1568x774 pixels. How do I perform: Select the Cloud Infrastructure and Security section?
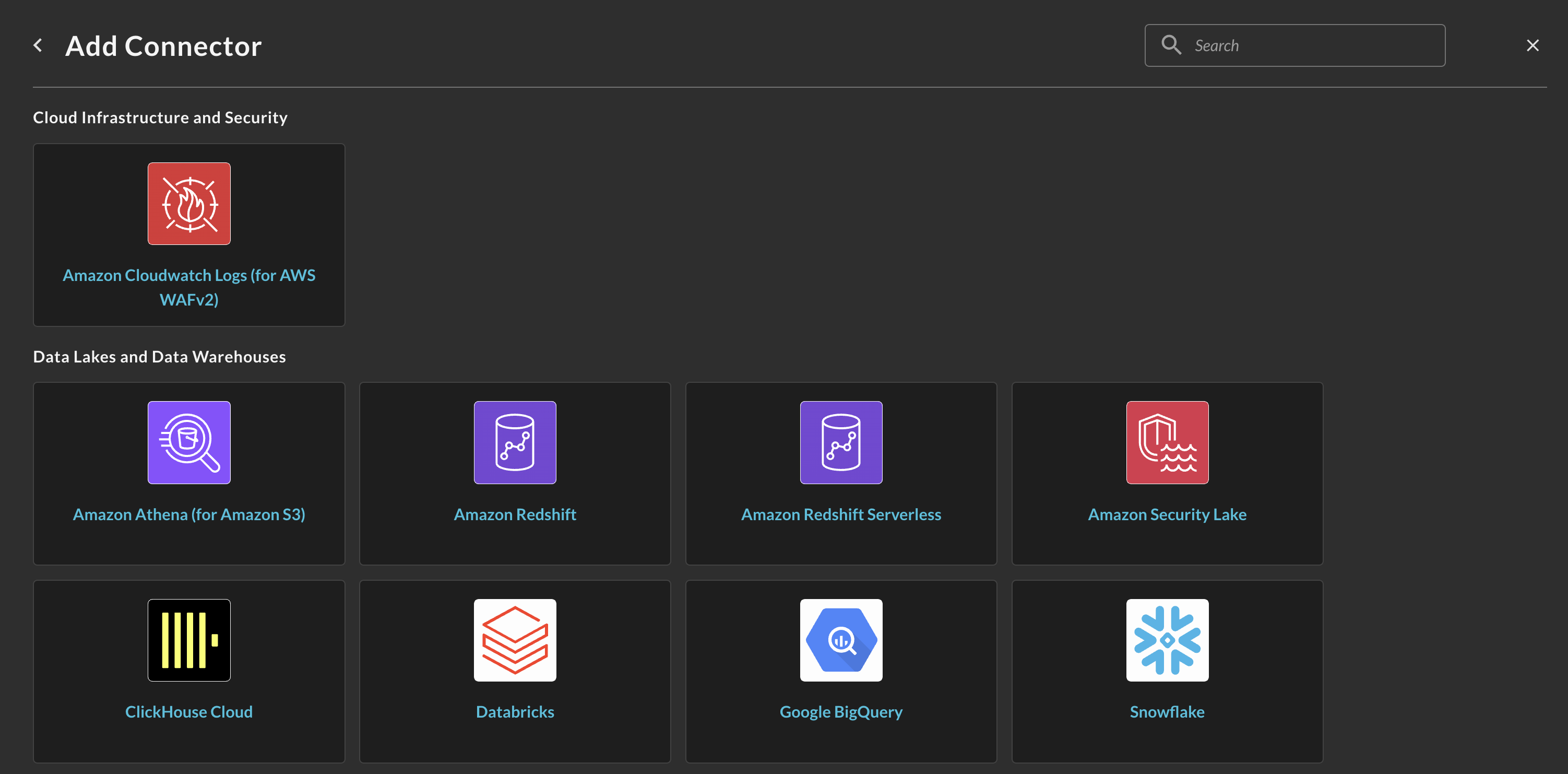pos(160,117)
